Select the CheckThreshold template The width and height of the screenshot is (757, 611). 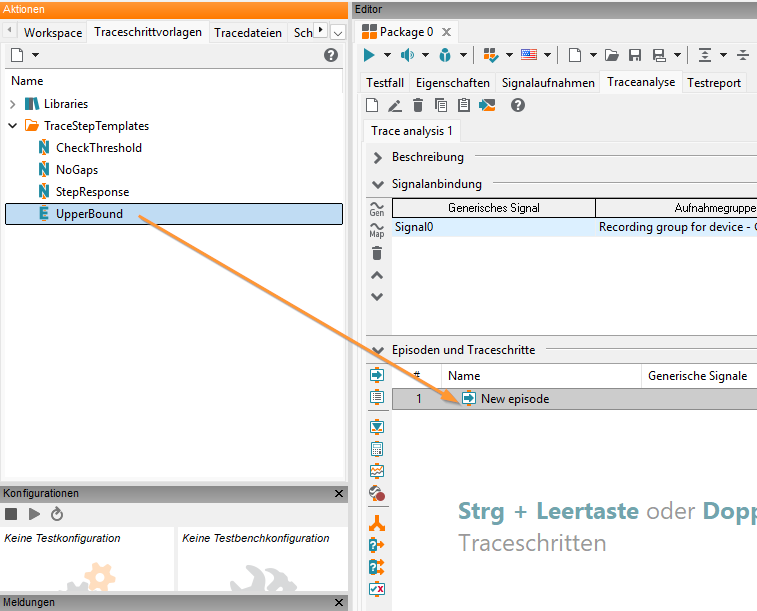coord(98,148)
